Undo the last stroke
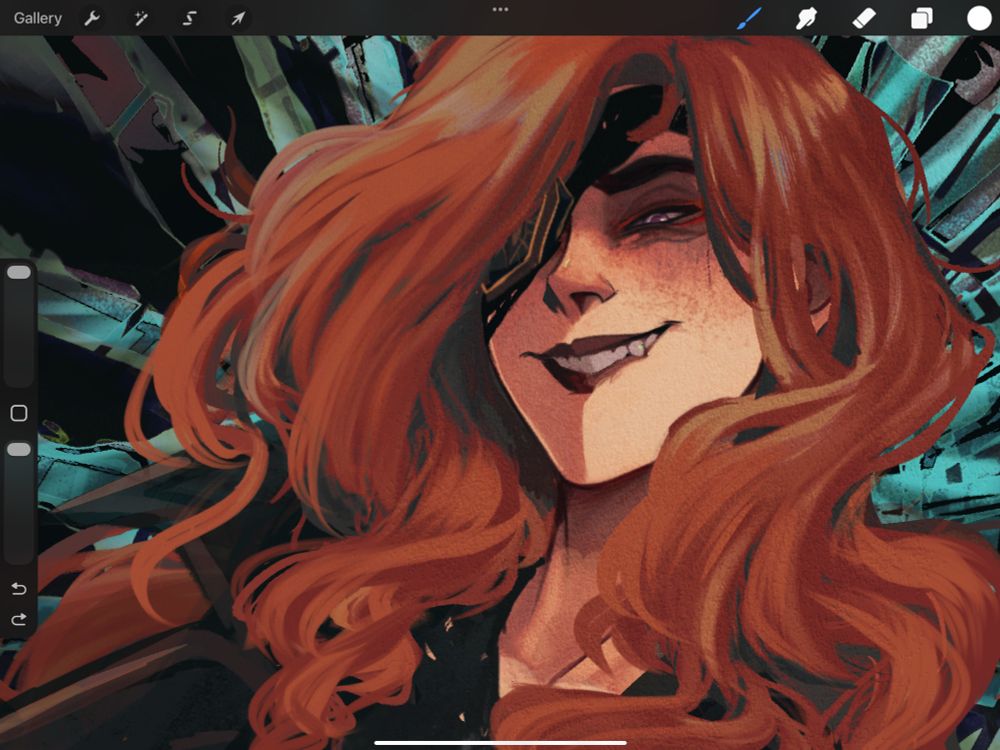Image resolution: width=1000 pixels, height=750 pixels. [x=18, y=588]
